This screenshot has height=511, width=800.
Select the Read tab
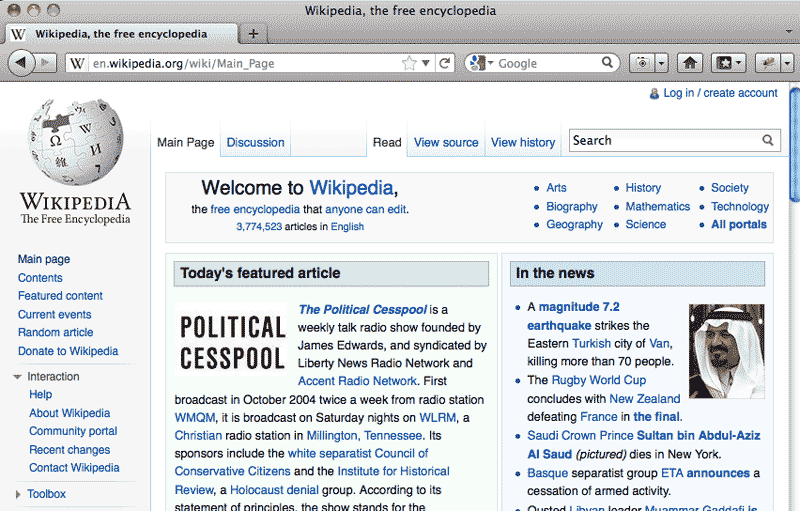387,143
